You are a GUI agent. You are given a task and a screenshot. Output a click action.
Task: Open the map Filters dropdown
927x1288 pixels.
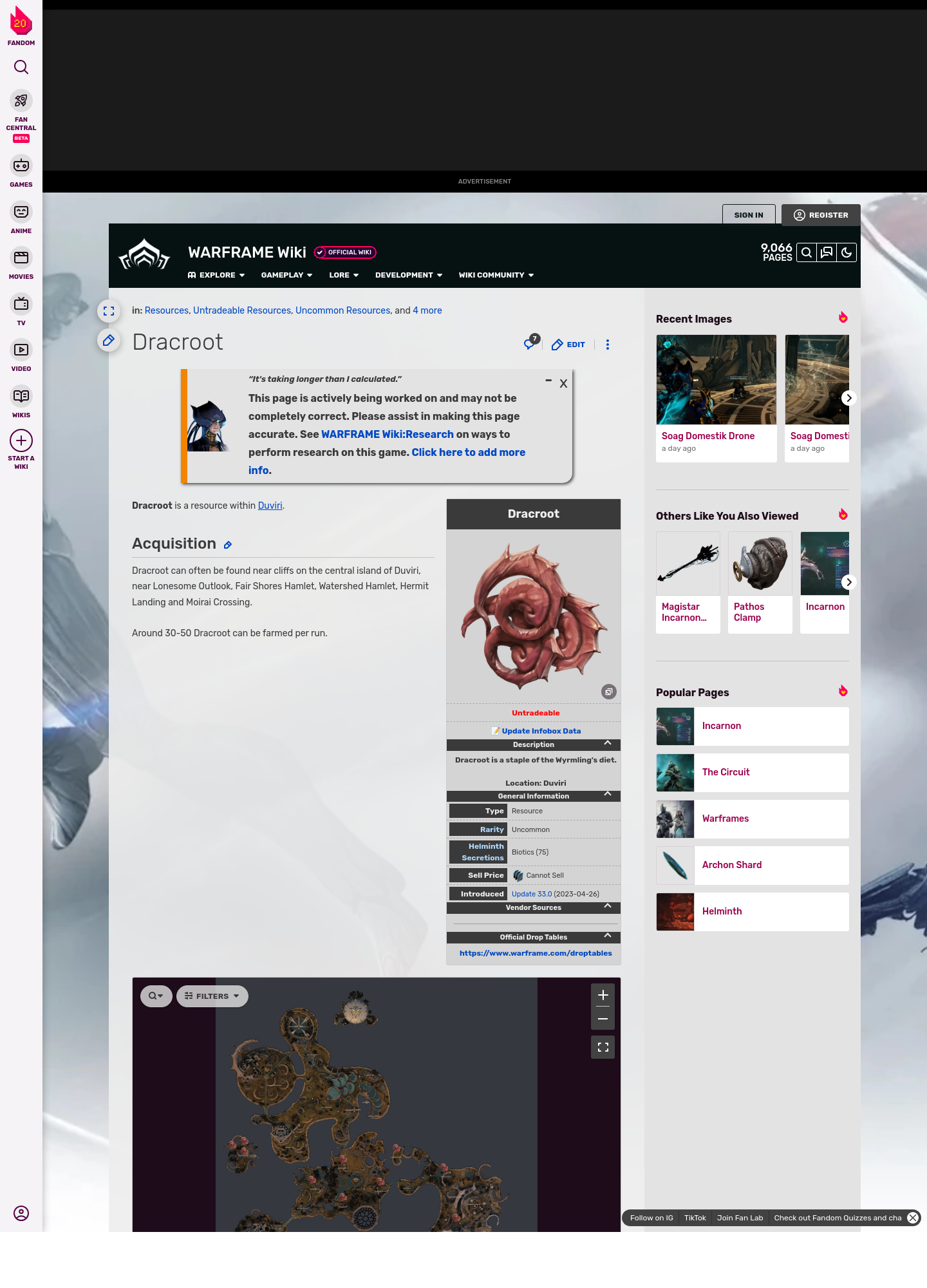tap(212, 996)
